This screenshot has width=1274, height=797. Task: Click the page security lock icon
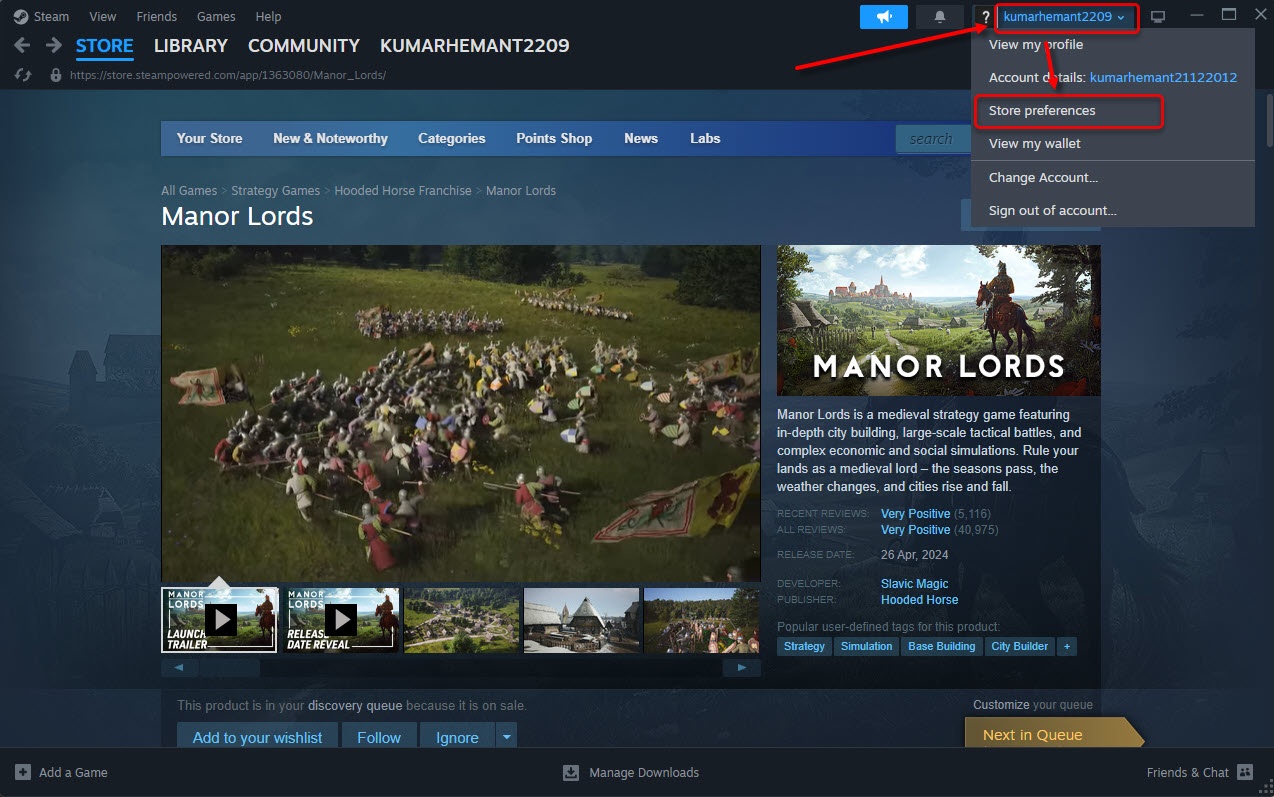[x=54, y=74]
